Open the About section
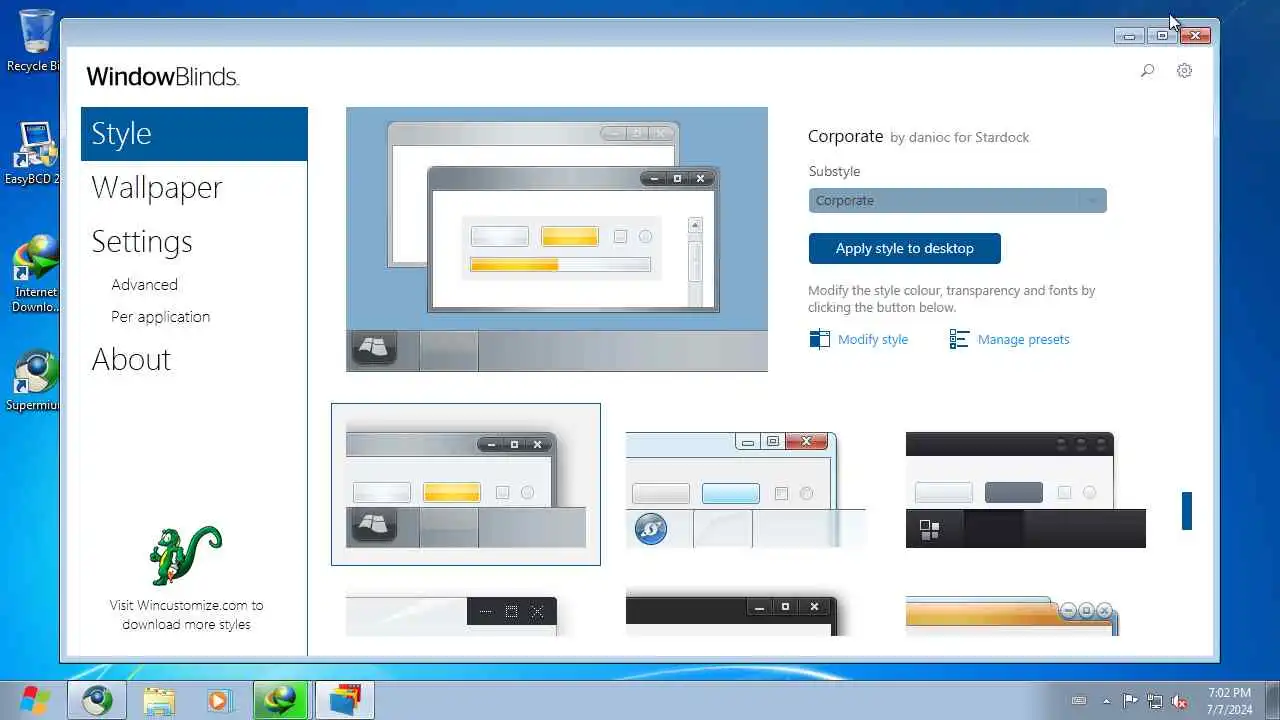This screenshot has height=720, width=1280. pos(131,360)
